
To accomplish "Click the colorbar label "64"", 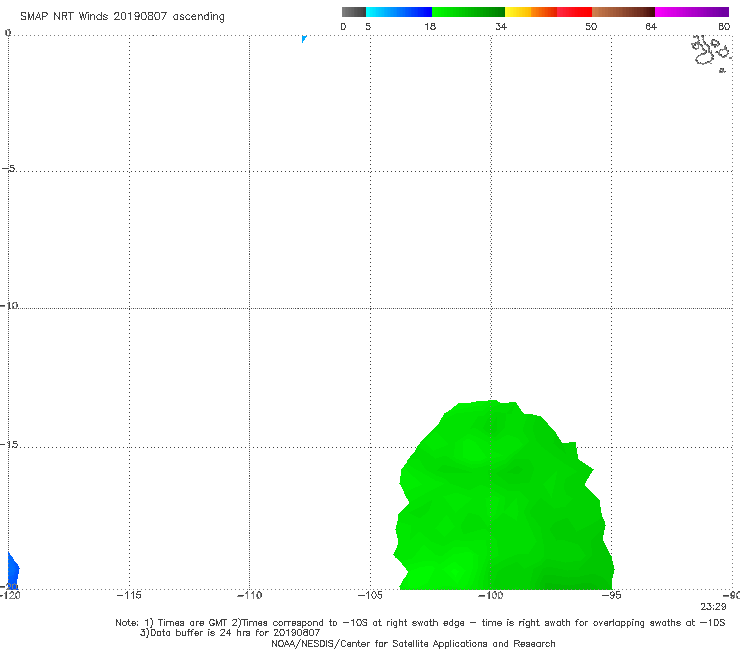I will click(x=651, y=27).
